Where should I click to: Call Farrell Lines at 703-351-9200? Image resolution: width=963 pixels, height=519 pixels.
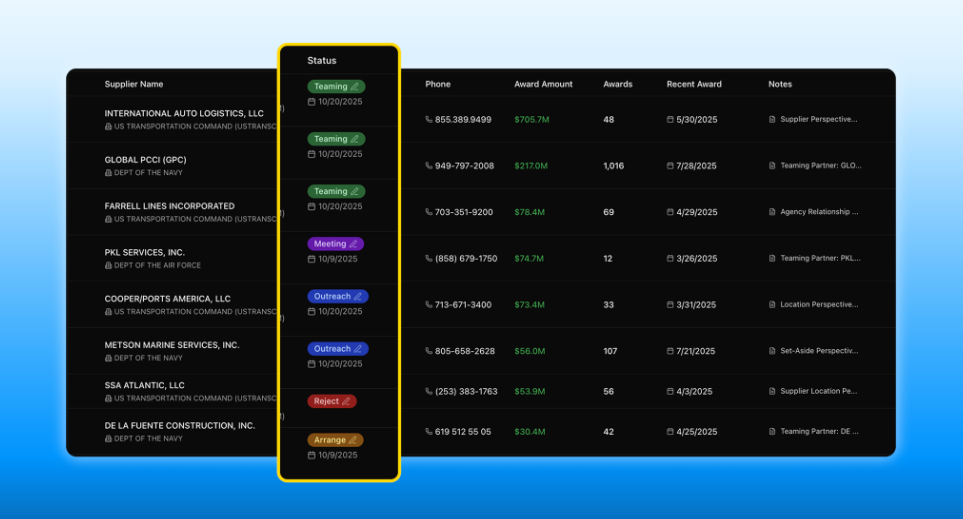(x=463, y=212)
